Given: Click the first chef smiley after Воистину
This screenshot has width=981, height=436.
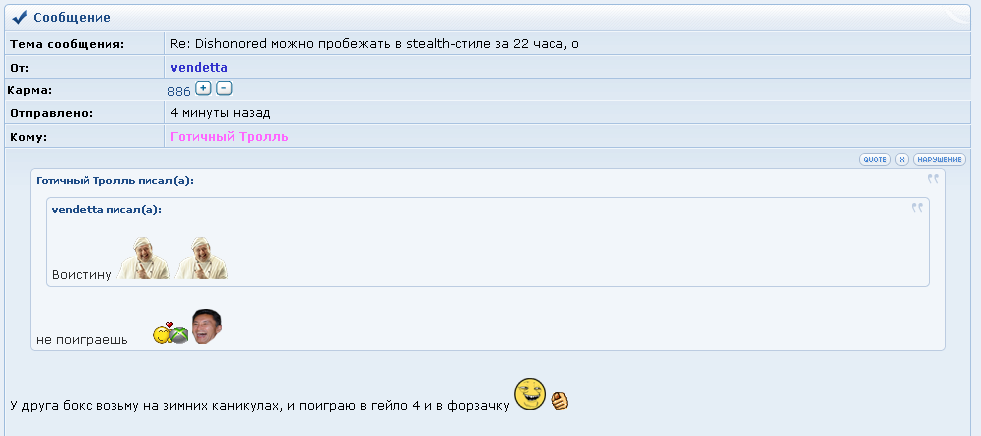Looking at the screenshot, I should (x=143, y=258).
